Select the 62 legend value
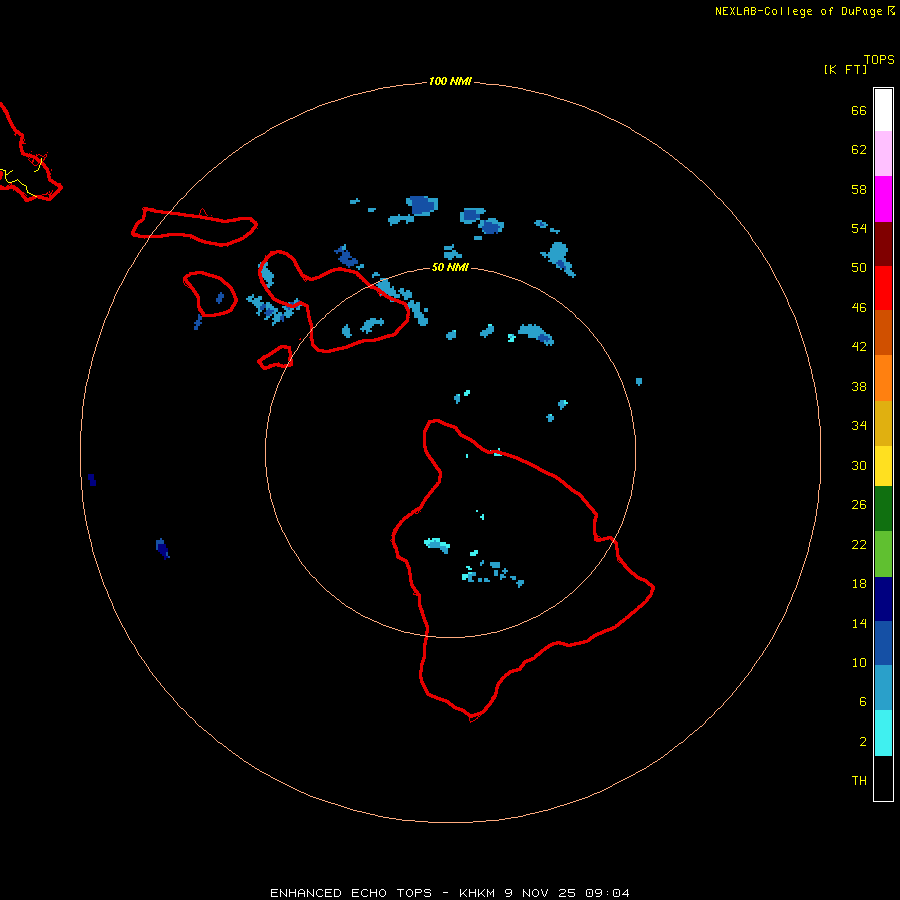 click(859, 150)
